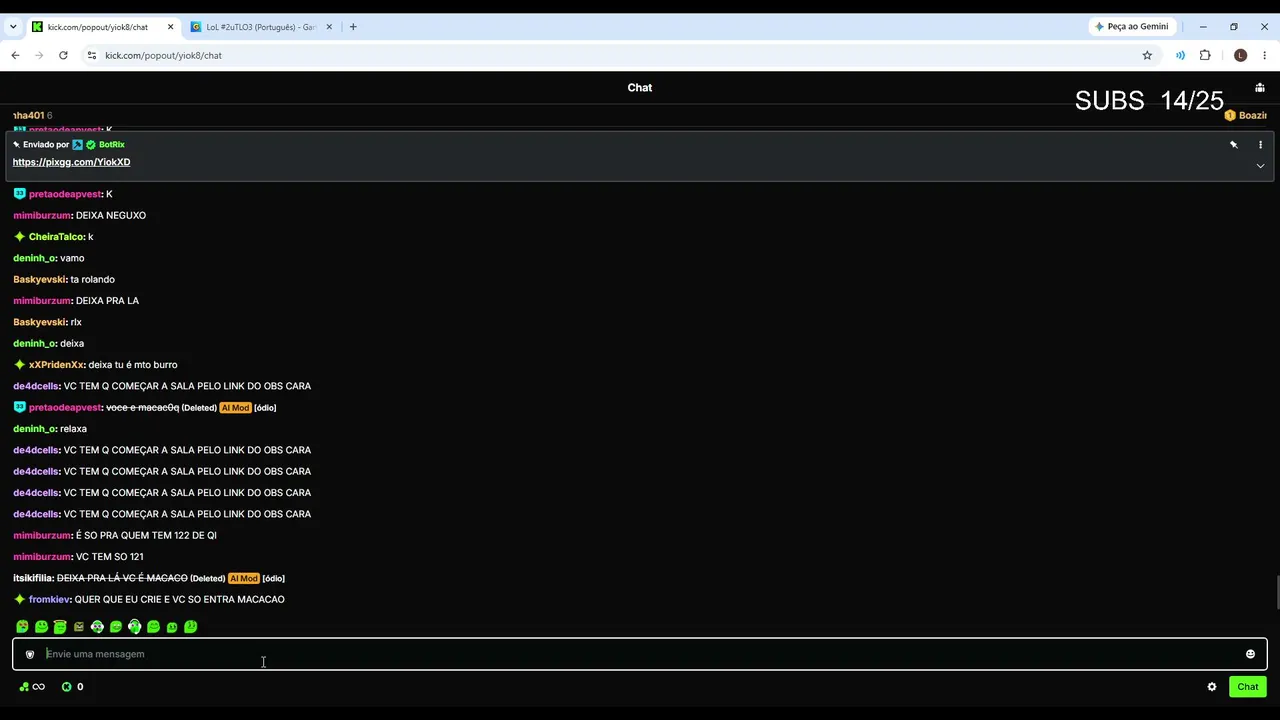Viewport: 1280px width, 720px height.
Task: Open the Extensions puzzle menu
Action: [1205, 56]
